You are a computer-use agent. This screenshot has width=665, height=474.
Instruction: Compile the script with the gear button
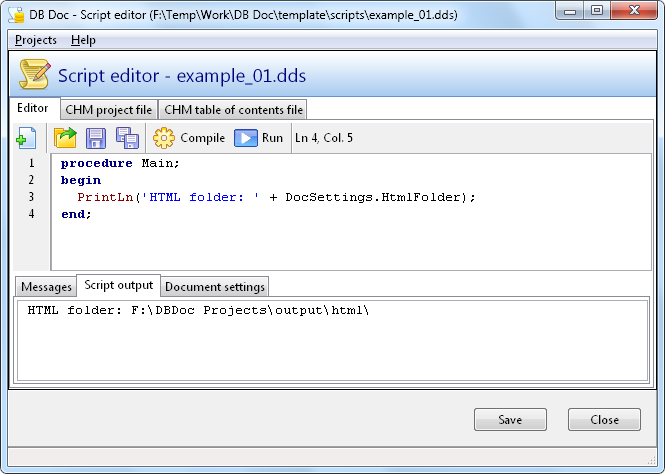pos(188,138)
